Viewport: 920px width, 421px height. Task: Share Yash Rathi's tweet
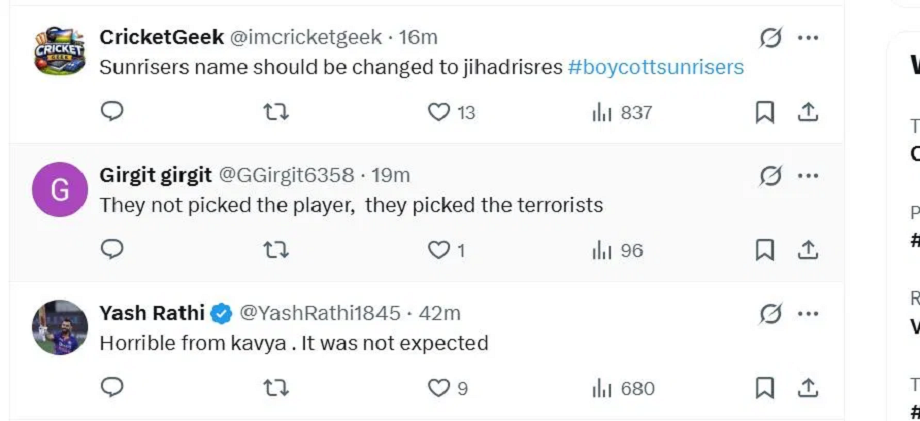808,388
